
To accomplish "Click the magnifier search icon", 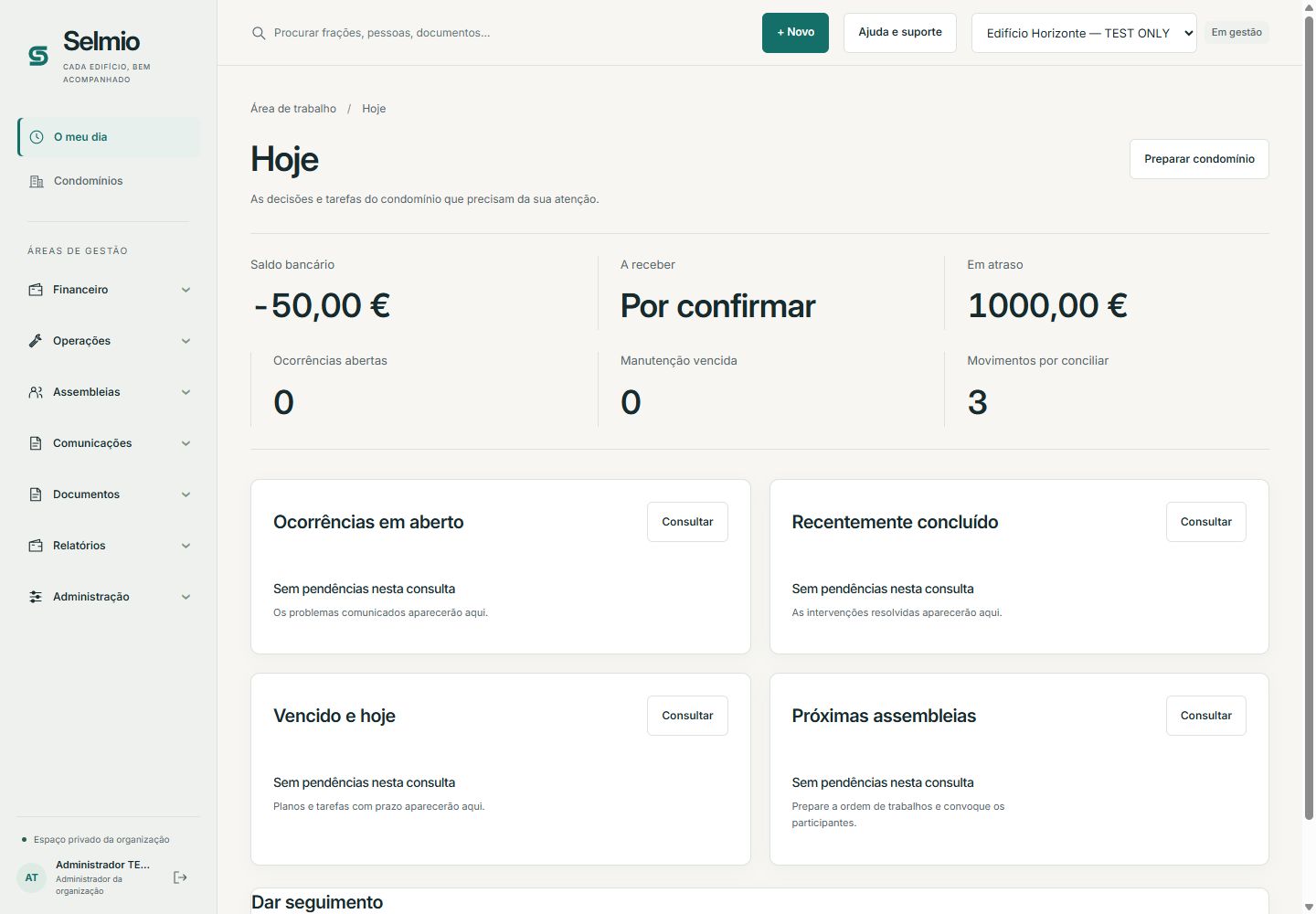I will 259,33.
